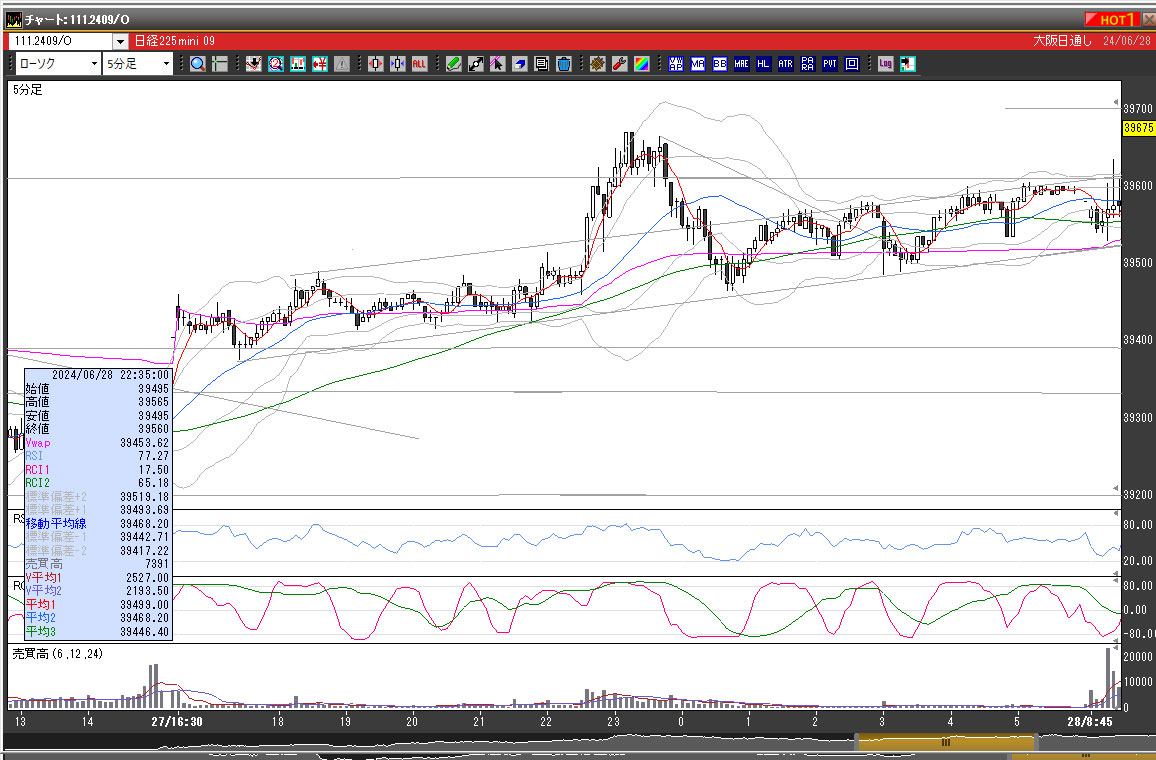Click the 日経225mini 09 instrument name
This screenshot has width=1156, height=760.
pyautogui.click(x=175, y=41)
